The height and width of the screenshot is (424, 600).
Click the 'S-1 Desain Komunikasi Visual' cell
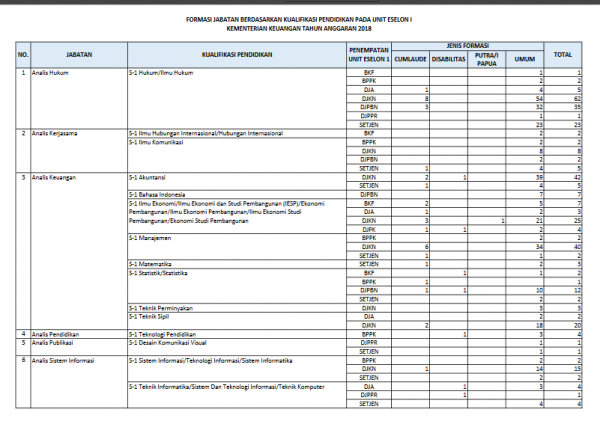[237, 347]
